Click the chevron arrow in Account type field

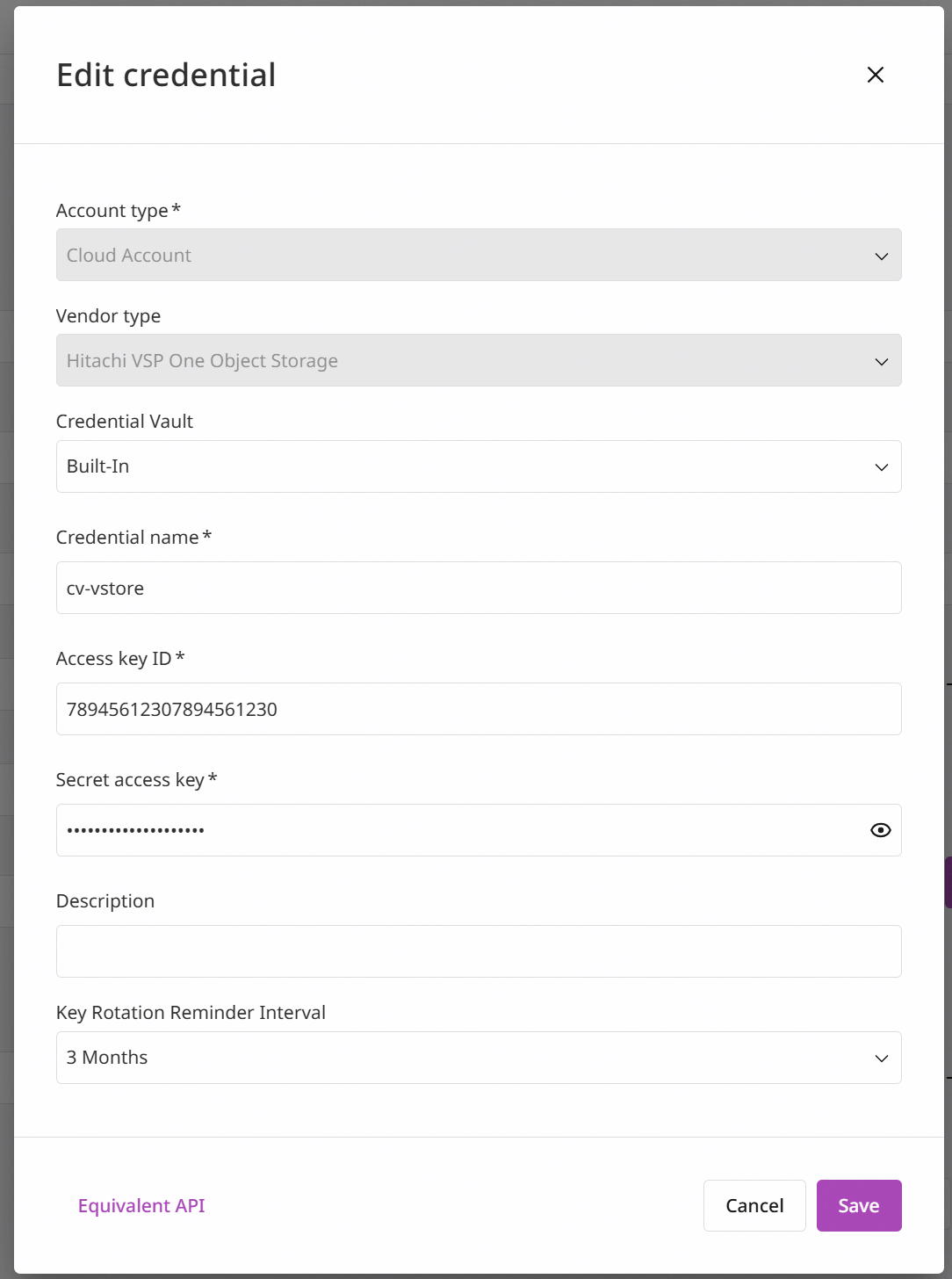(881, 256)
